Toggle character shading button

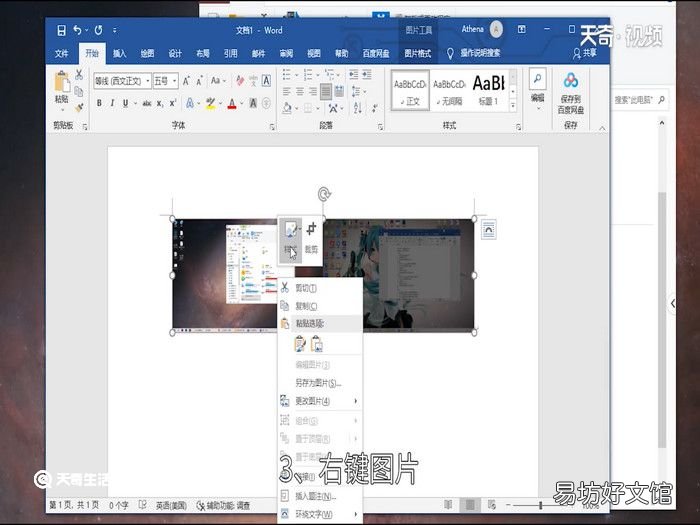pyautogui.click(x=253, y=104)
